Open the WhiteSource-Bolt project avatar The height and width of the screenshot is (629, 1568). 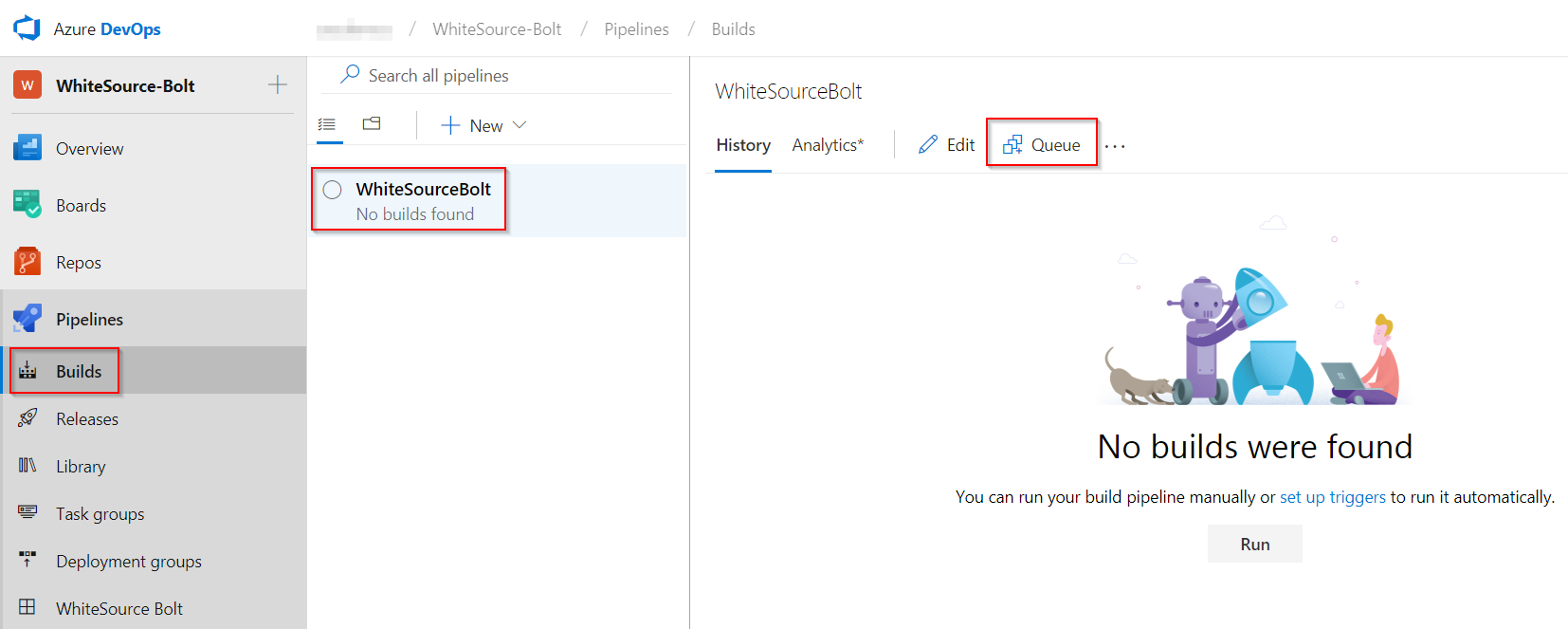pos(27,85)
